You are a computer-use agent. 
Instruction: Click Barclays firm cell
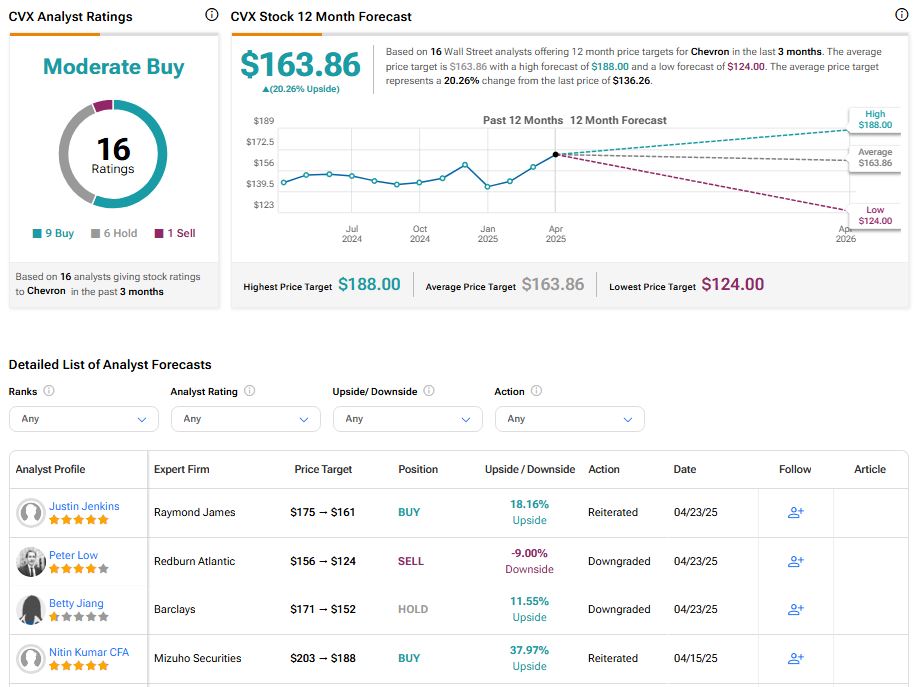[174, 610]
